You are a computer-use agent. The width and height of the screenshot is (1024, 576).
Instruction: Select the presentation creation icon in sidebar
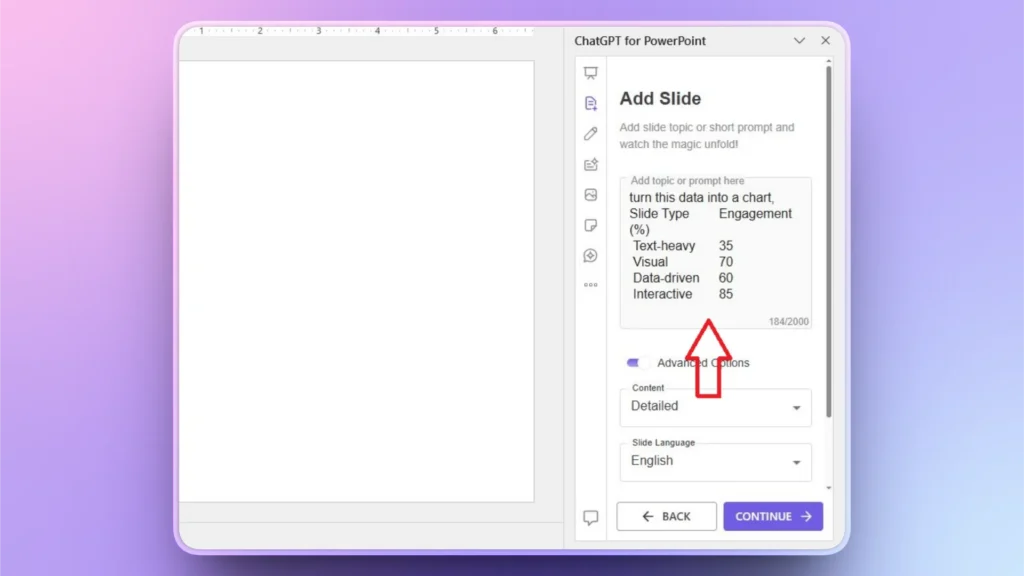590,71
